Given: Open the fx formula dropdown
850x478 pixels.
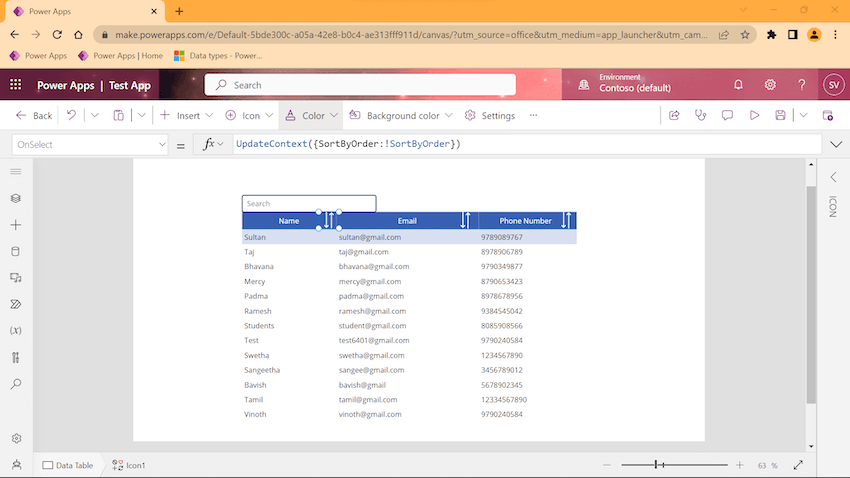Looking at the screenshot, I should (212, 144).
